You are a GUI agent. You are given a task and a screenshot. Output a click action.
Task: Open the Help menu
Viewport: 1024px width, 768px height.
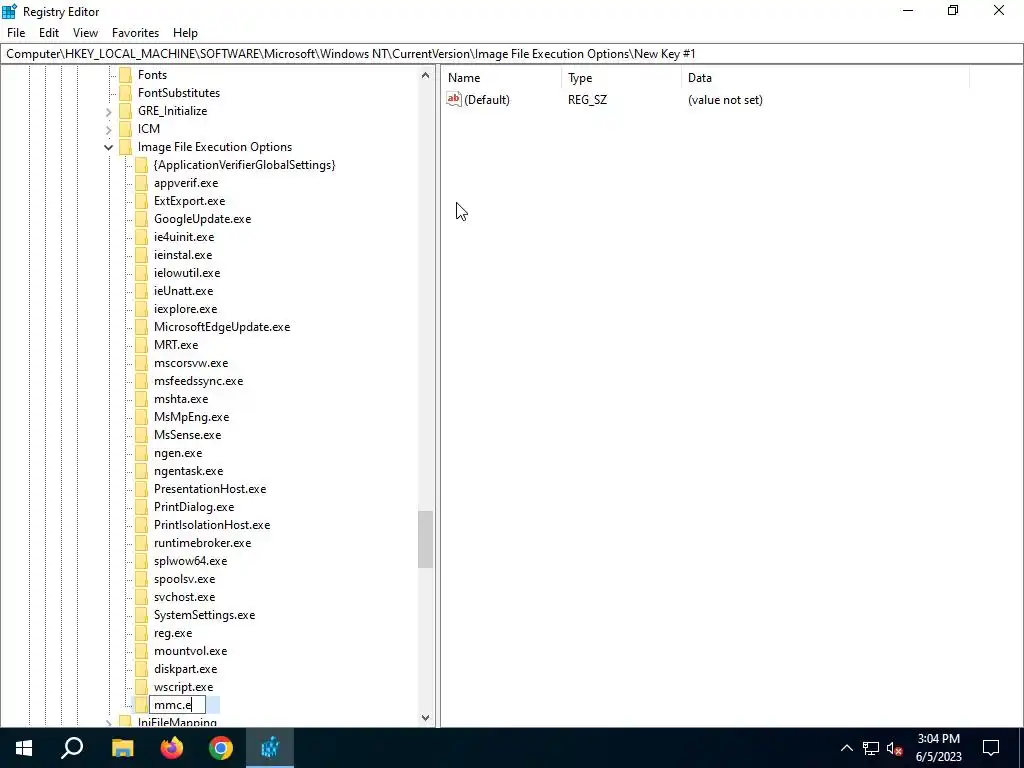pyautogui.click(x=185, y=33)
